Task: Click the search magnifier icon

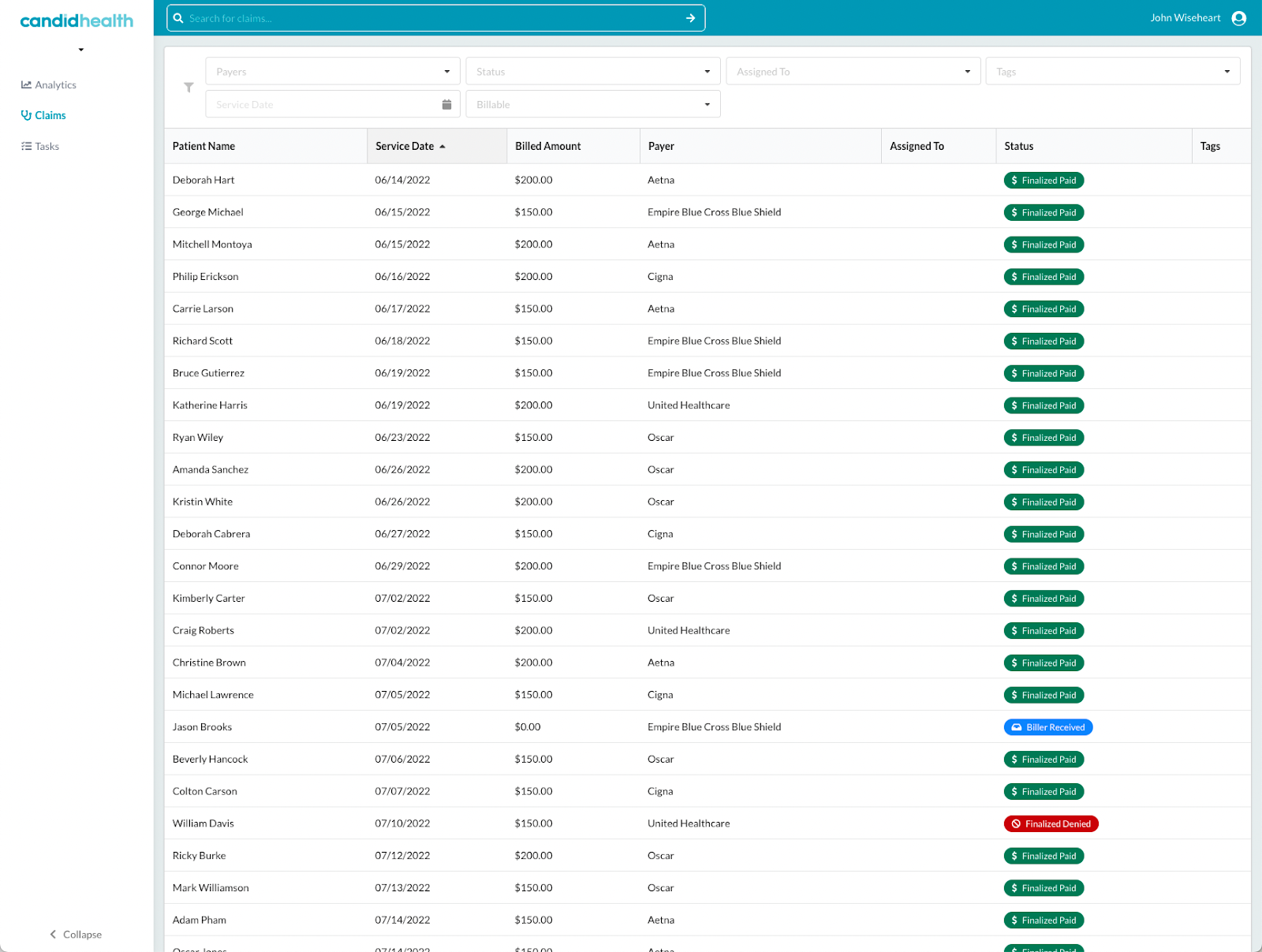Action: (x=178, y=18)
